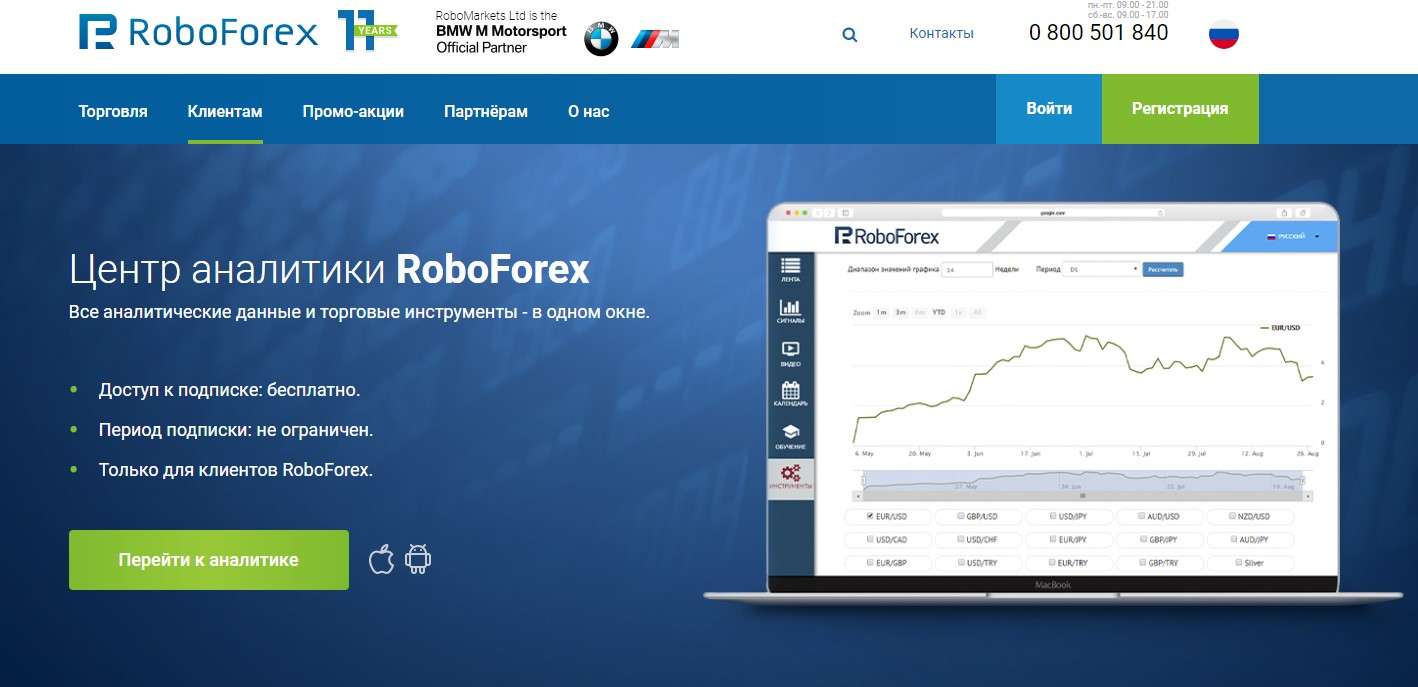
Task: Click the EUR/USD legend entry on the chart
Action: point(1279,327)
